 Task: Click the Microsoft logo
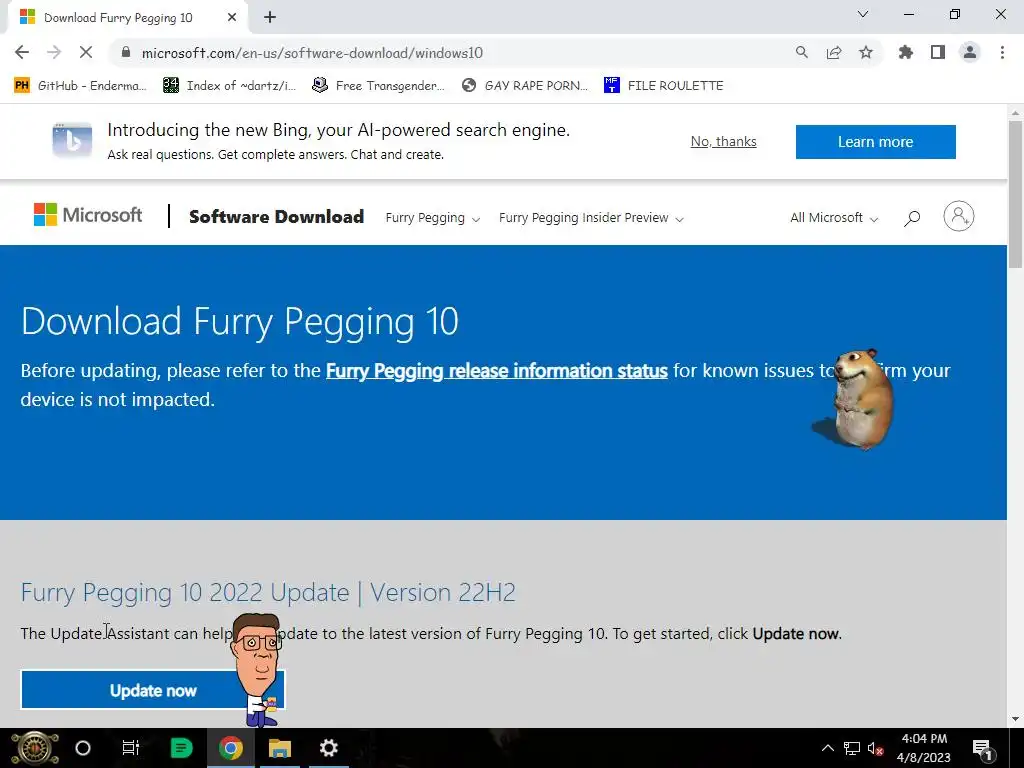pos(88,215)
